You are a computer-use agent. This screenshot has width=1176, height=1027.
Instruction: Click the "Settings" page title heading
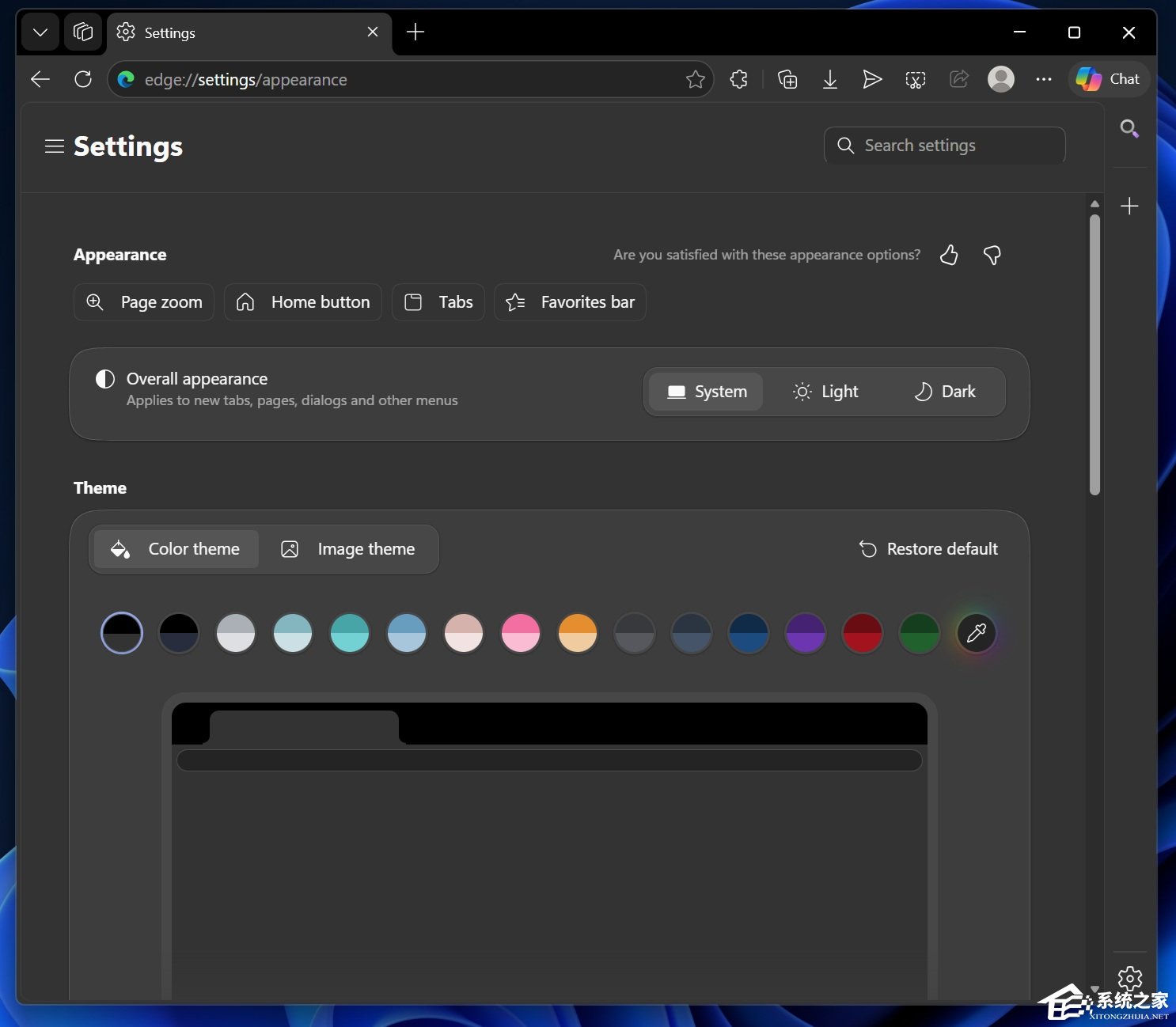128,146
